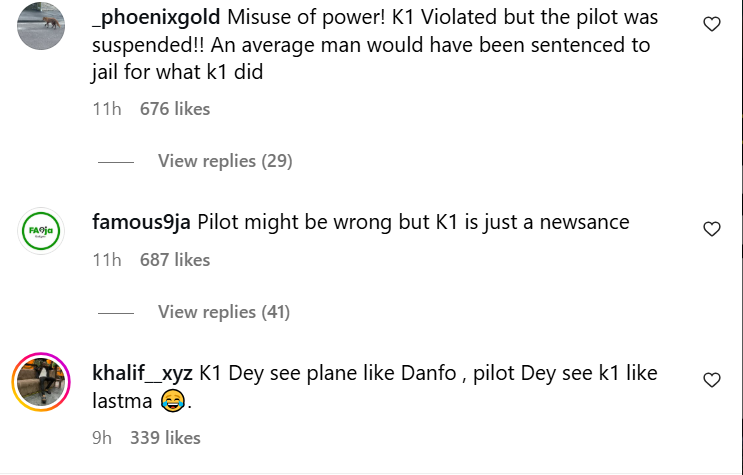Click the 9h timestamp on khalif__xyz's comment

point(102,438)
